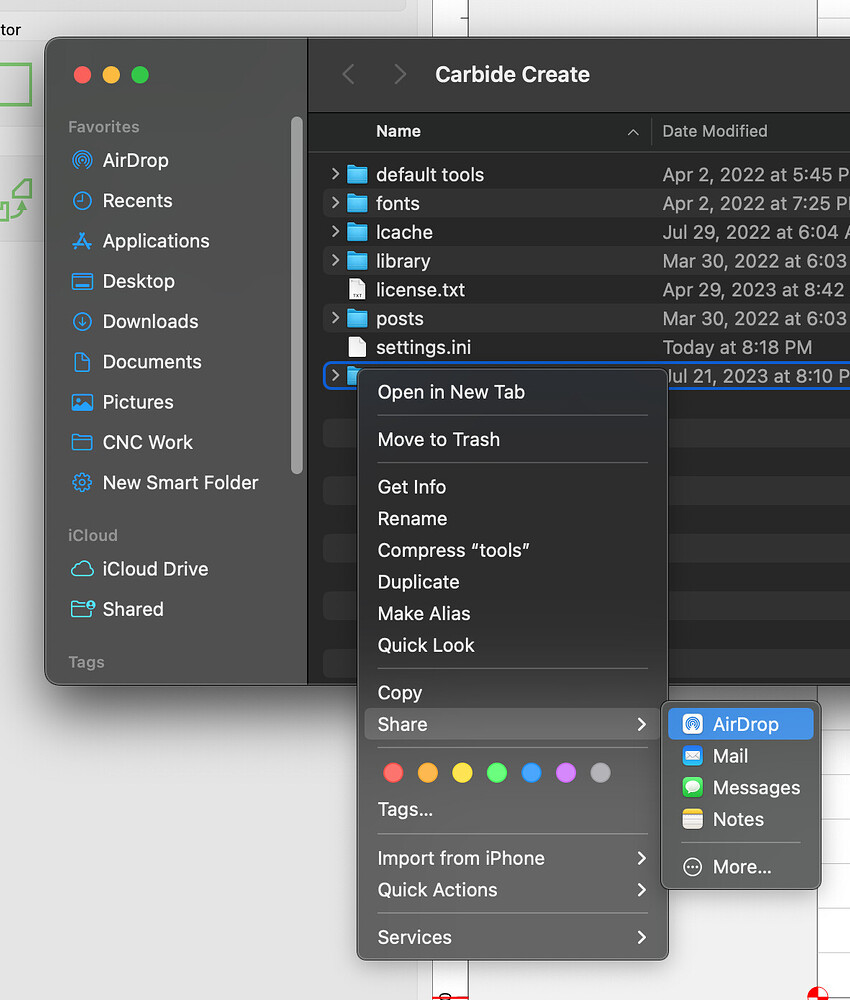850x1000 pixels.
Task: Click the forward navigation arrow
Action: 399,74
